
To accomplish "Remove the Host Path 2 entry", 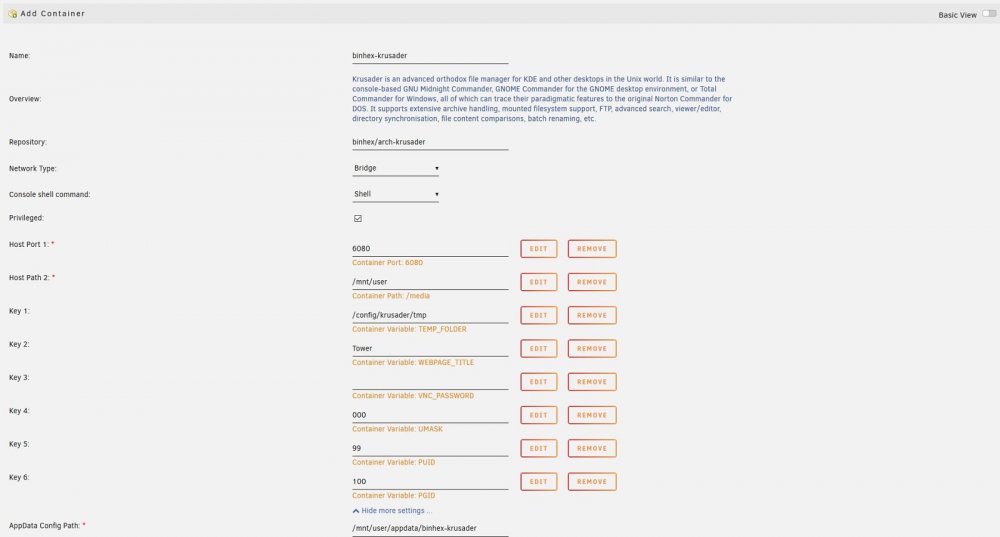I will pos(592,282).
